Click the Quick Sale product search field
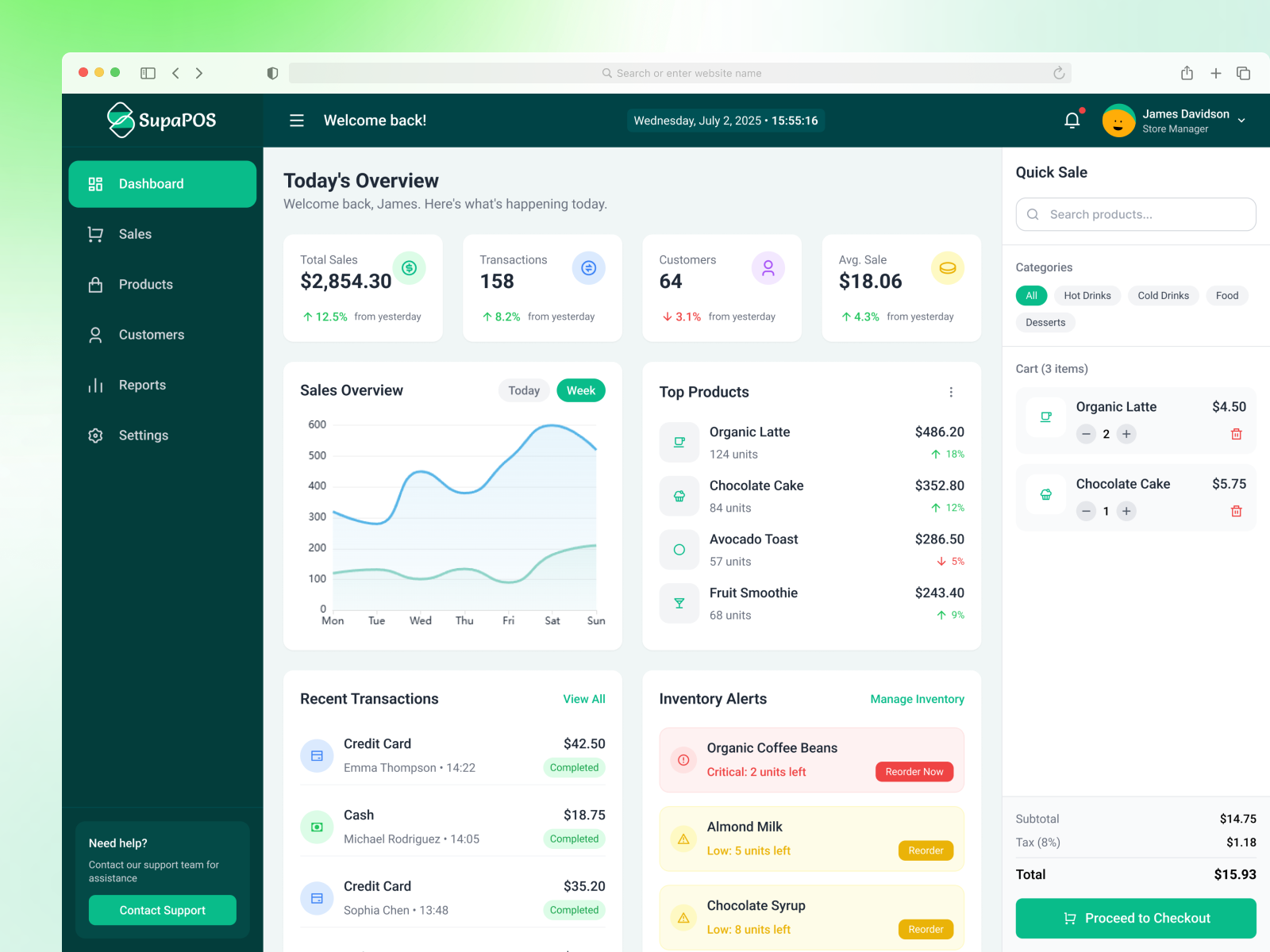 click(1135, 214)
